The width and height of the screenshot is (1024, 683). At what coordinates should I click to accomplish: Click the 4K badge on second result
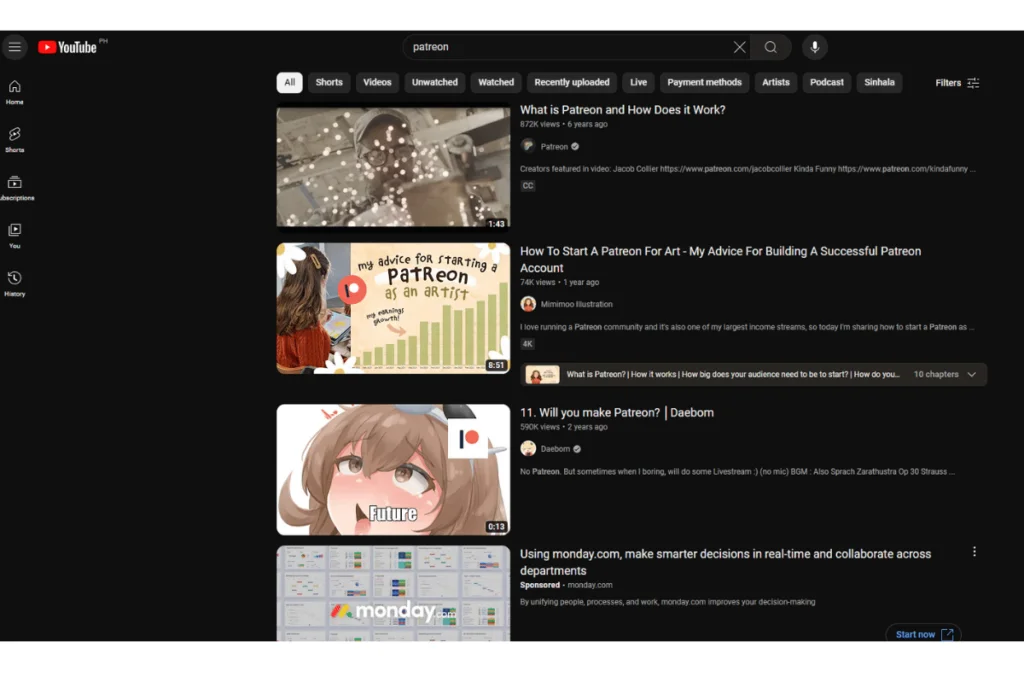[x=527, y=344]
